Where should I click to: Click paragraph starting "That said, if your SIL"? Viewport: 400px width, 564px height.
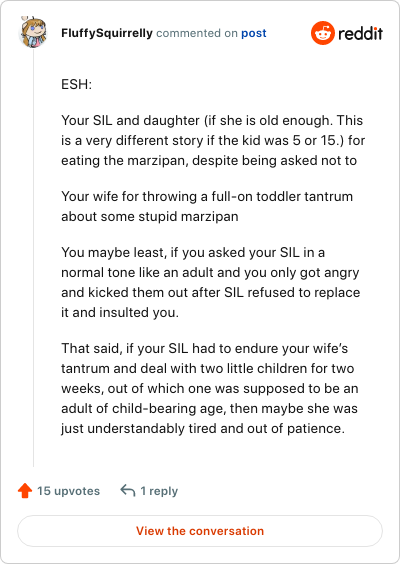click(209, 388)
